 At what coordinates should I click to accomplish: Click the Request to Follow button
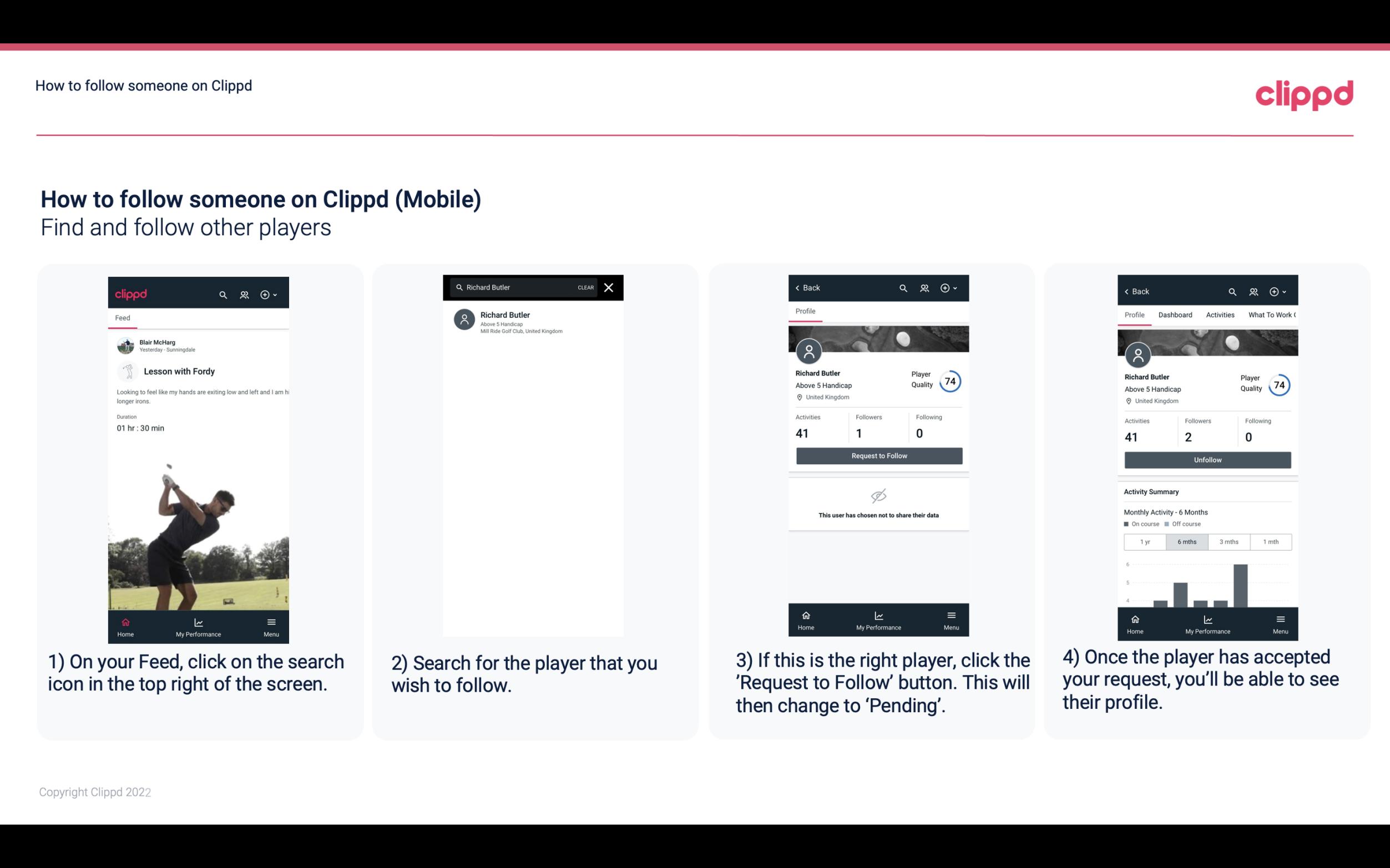pyautogui.click(x=878, y=456)
